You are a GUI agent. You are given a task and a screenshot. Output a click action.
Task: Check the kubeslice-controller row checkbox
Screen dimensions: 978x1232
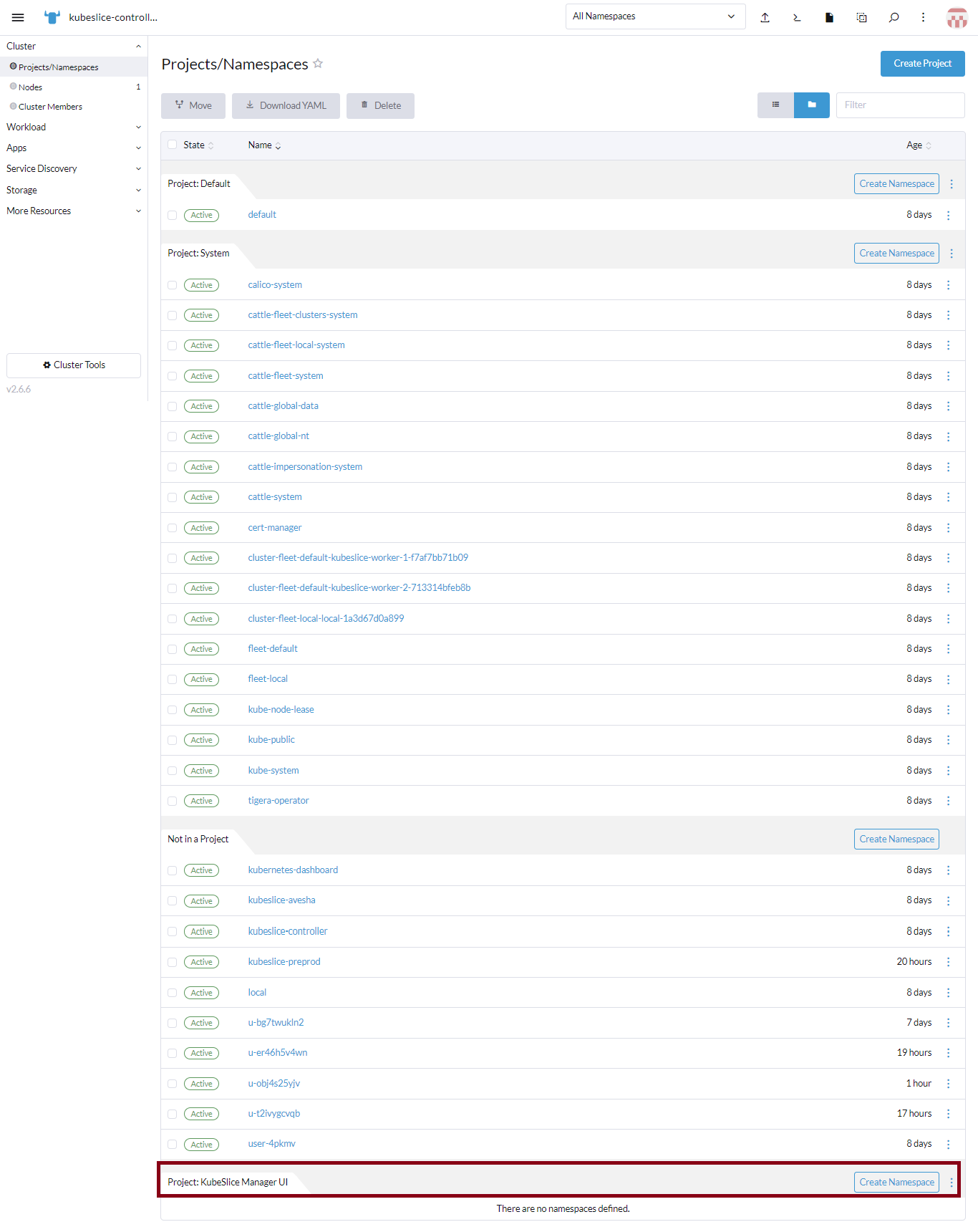click(172, 932)
